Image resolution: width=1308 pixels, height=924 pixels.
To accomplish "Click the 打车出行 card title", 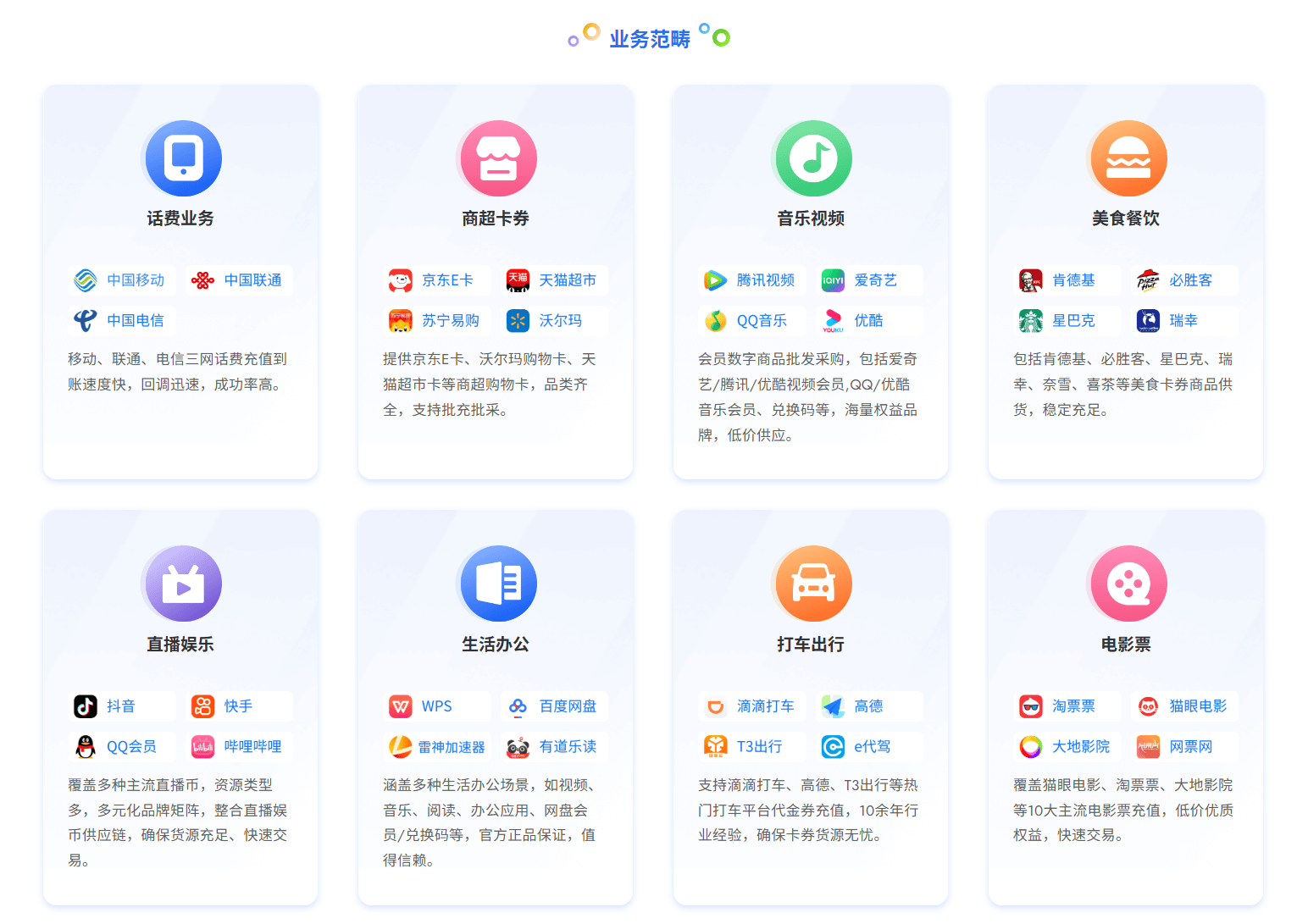I will [811, 645].
